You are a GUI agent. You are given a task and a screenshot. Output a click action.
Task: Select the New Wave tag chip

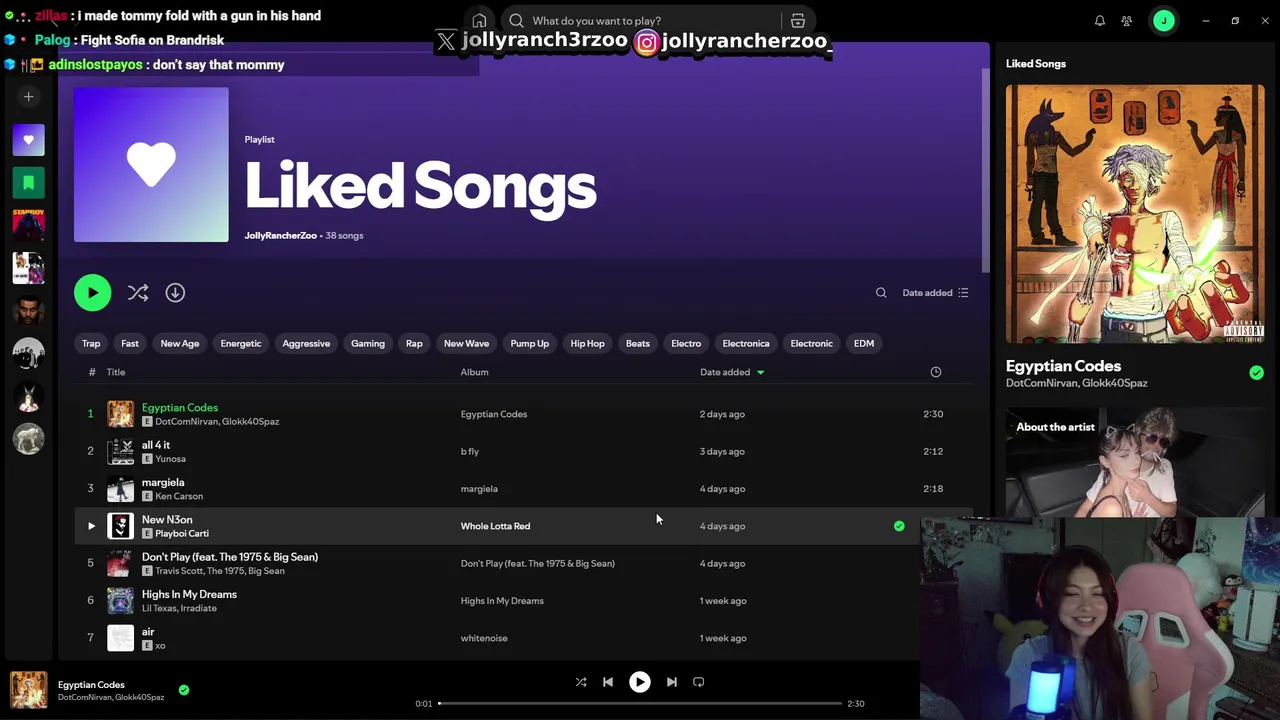(466, 343)
